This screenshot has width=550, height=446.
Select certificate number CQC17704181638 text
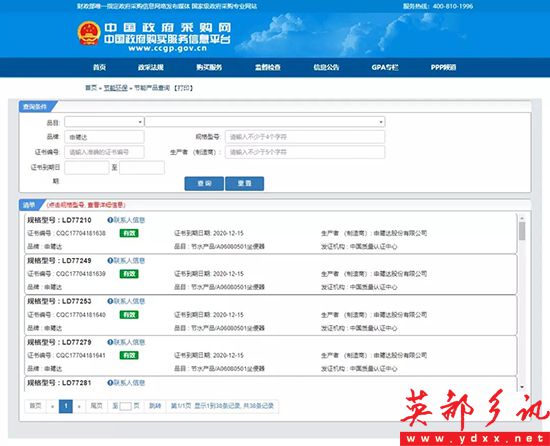tap(81, 233)
